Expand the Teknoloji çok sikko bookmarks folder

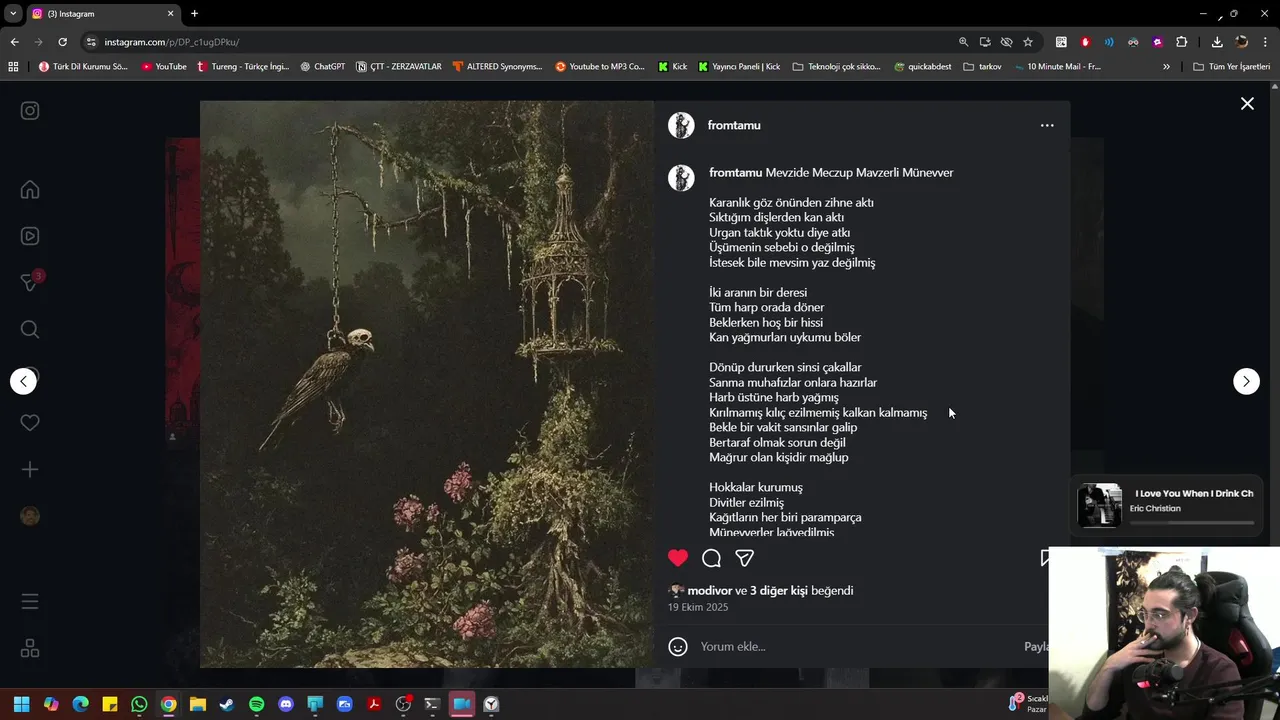tap(837, 67)
